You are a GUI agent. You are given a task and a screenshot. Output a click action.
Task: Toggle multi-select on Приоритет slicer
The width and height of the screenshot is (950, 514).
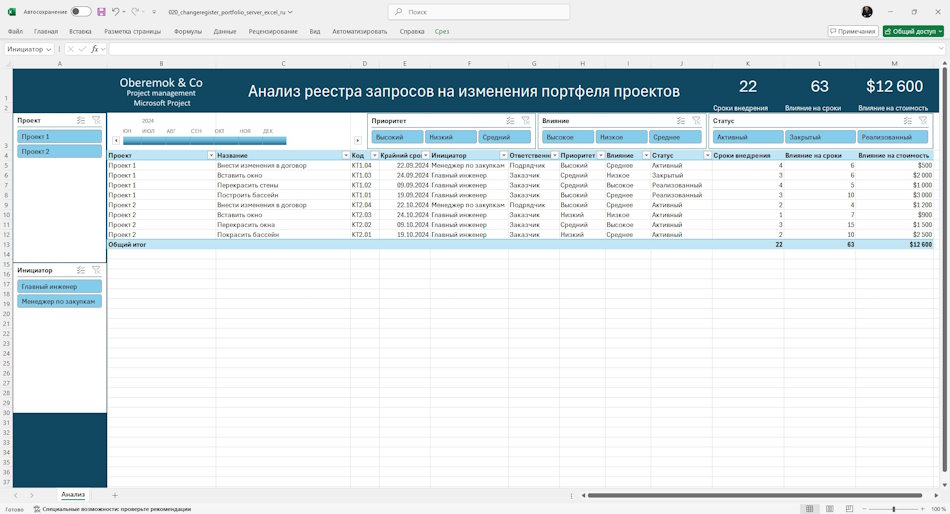coord(510,121)
